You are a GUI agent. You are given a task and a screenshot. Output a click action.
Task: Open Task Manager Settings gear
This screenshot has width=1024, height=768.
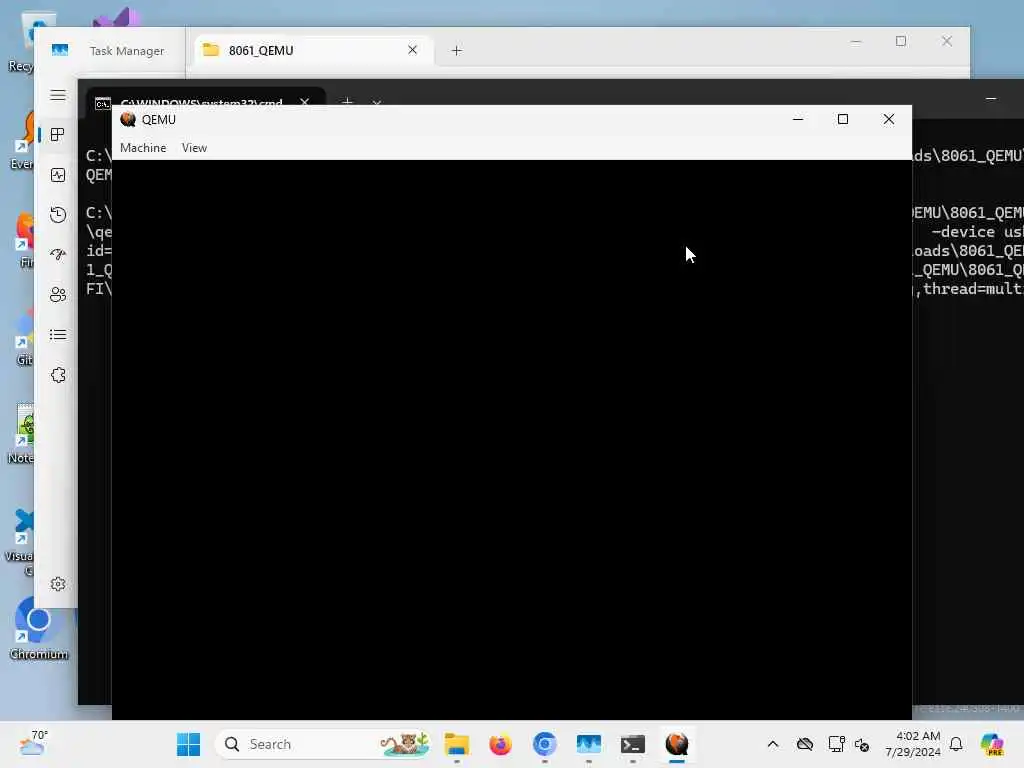[57, 584]
